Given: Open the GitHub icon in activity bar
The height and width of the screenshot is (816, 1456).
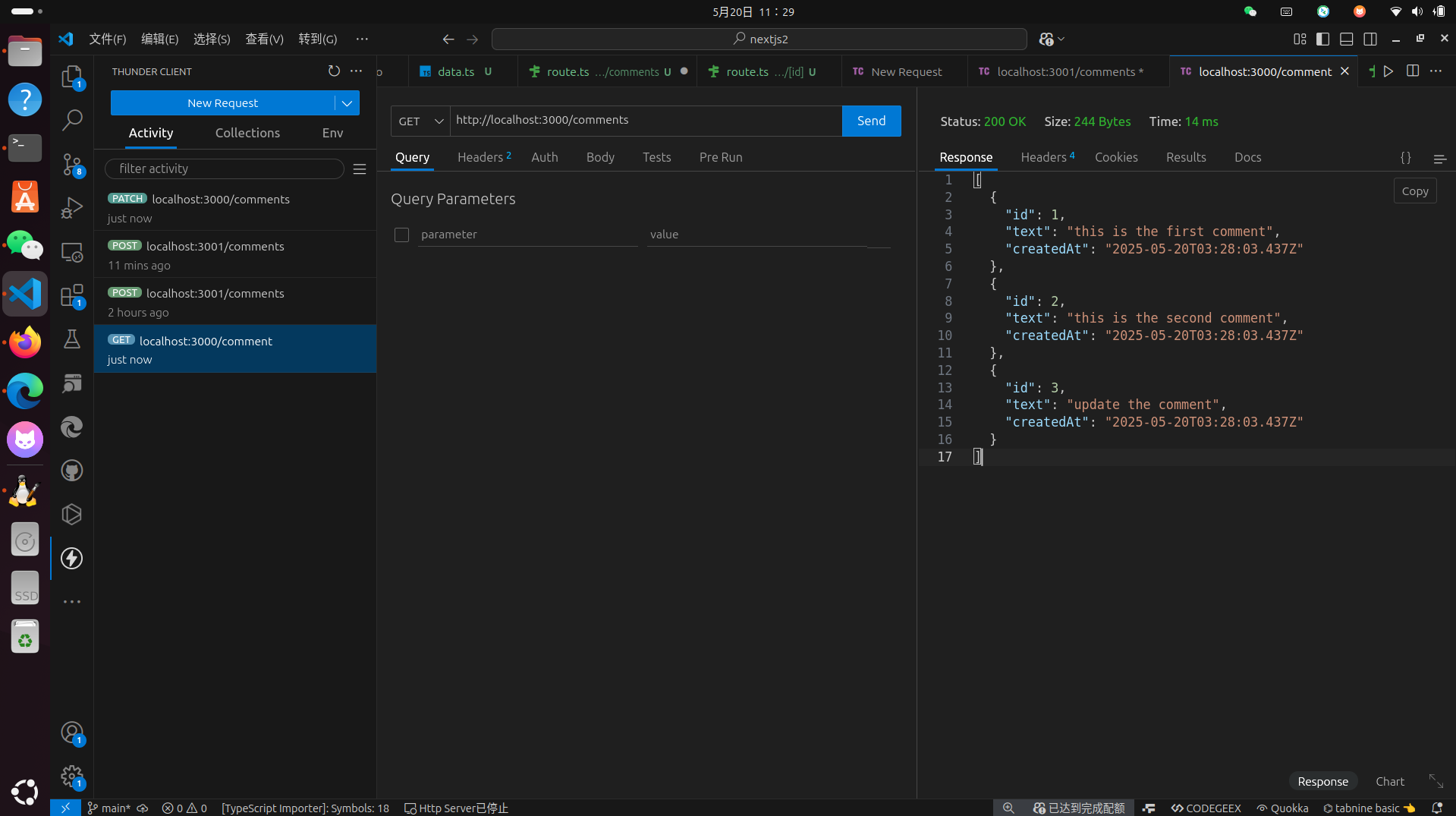Looking at the screenshot, I should (x=72, y=471).
